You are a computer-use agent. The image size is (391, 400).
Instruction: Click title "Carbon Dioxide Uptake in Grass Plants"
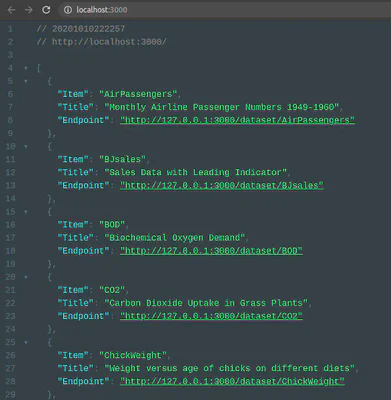coord(206,303)
